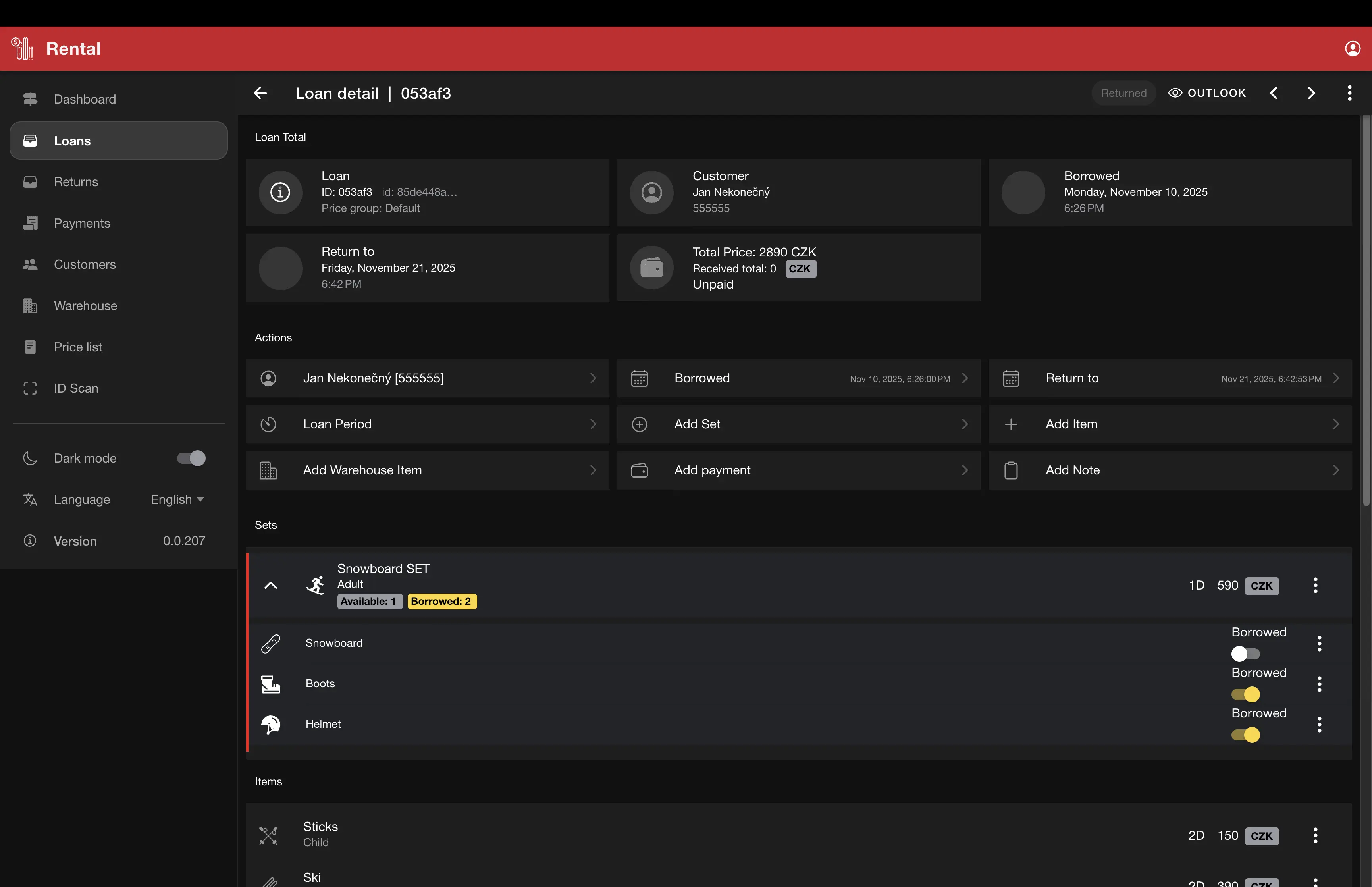Click the Add Note clipboard icon
Screen dimensions: 1372x887
click(1011, 470)
